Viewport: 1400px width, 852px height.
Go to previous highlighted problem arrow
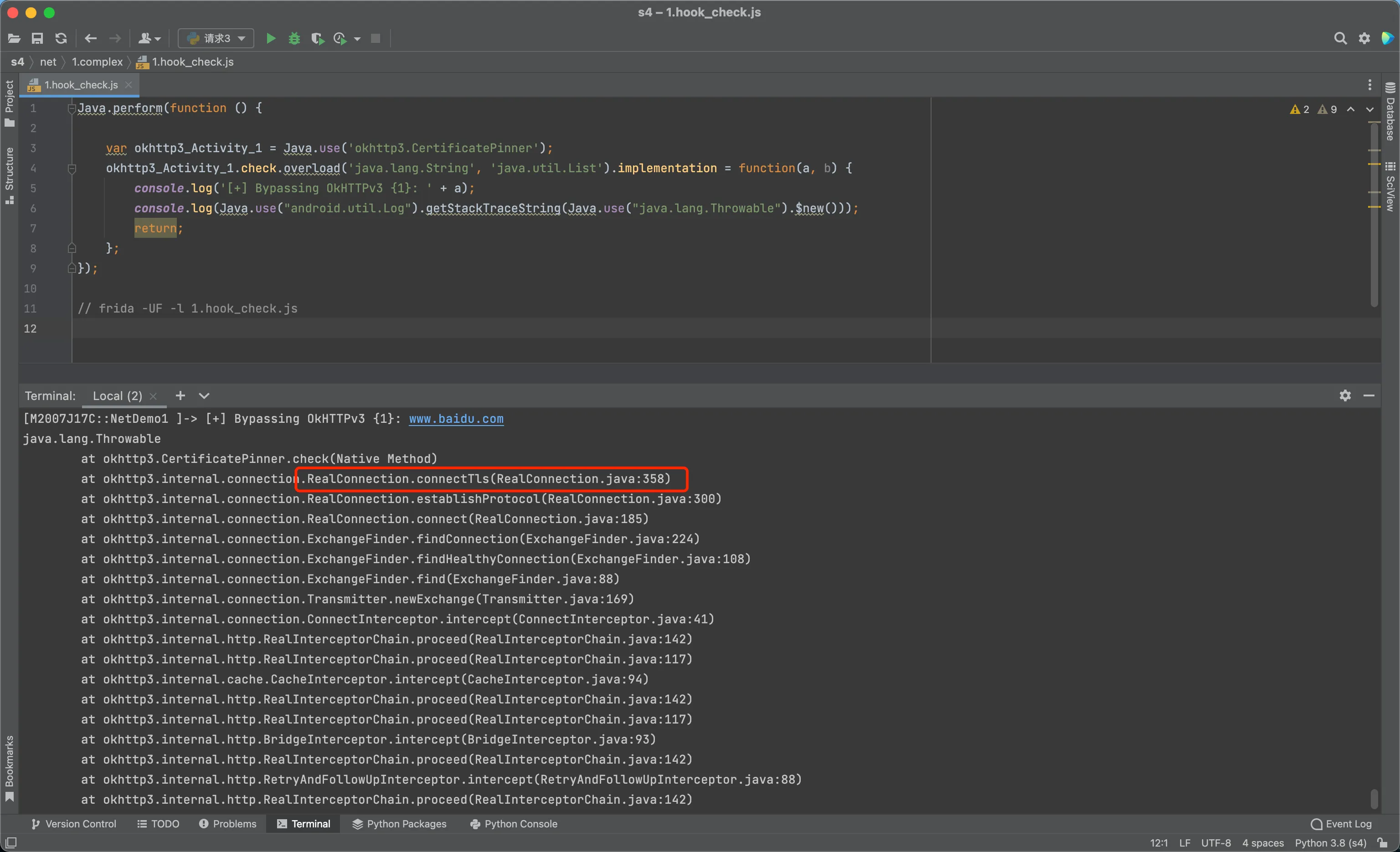(x=1351, y=109)
